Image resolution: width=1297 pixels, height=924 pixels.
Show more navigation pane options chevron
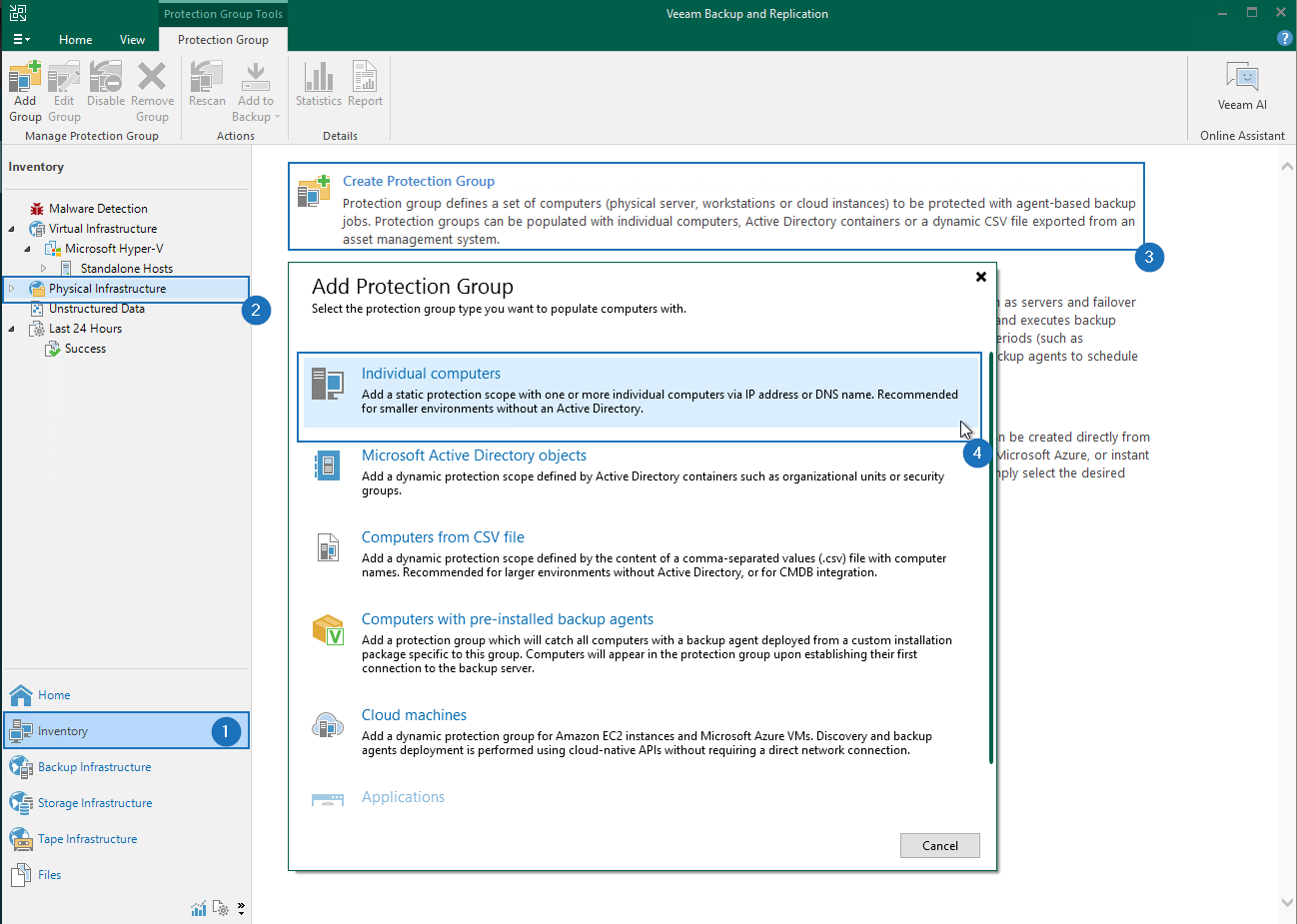tap(241, 909)
